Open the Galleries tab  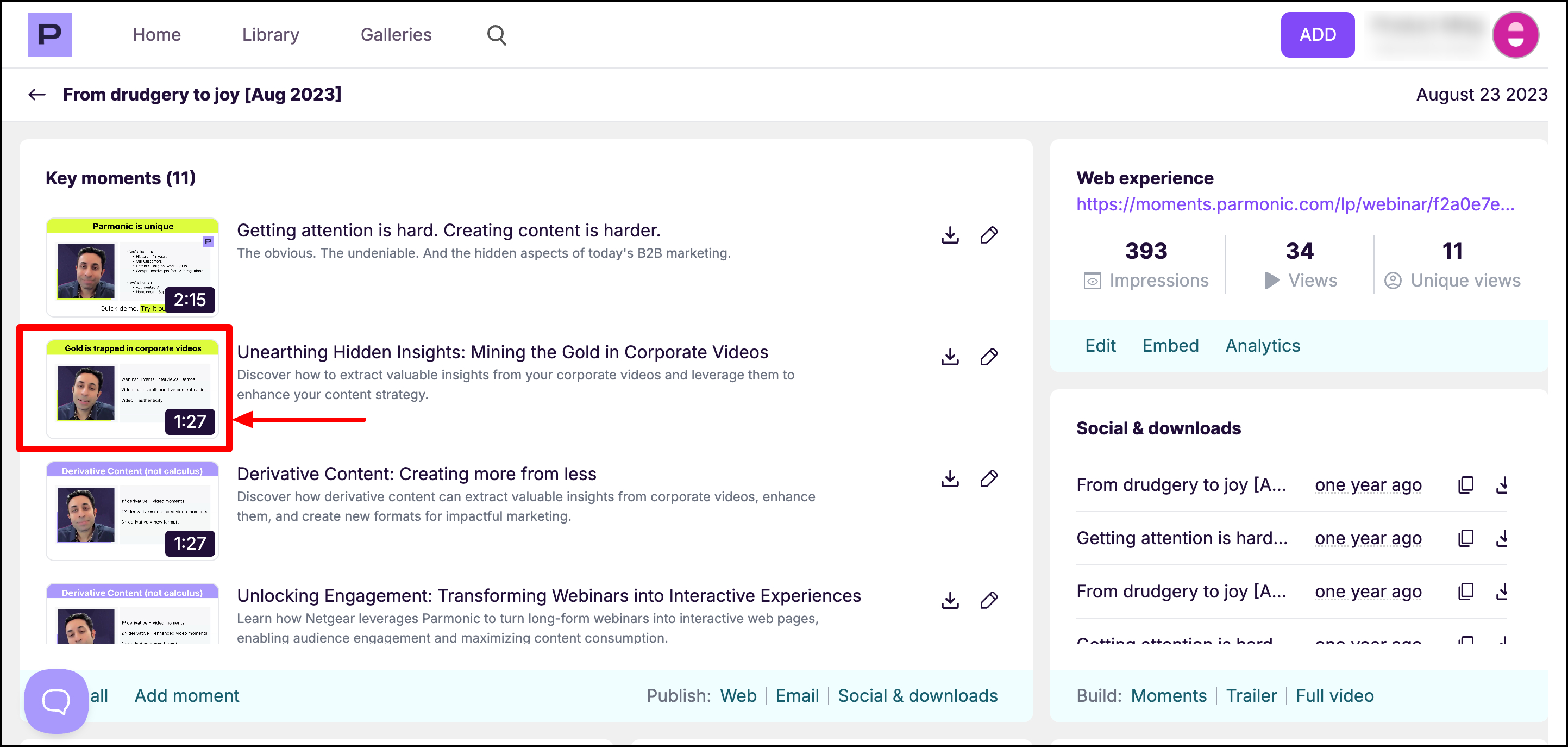(396, 35)
